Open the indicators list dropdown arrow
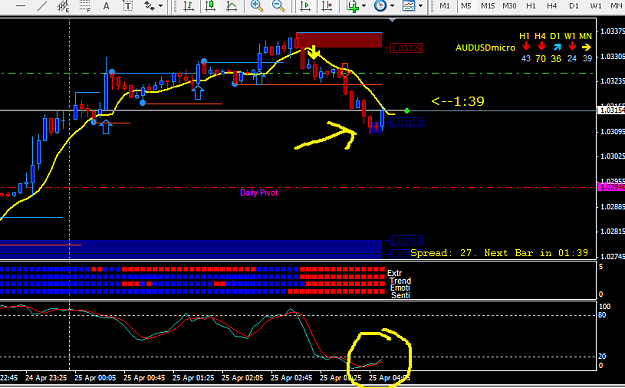 364,6
